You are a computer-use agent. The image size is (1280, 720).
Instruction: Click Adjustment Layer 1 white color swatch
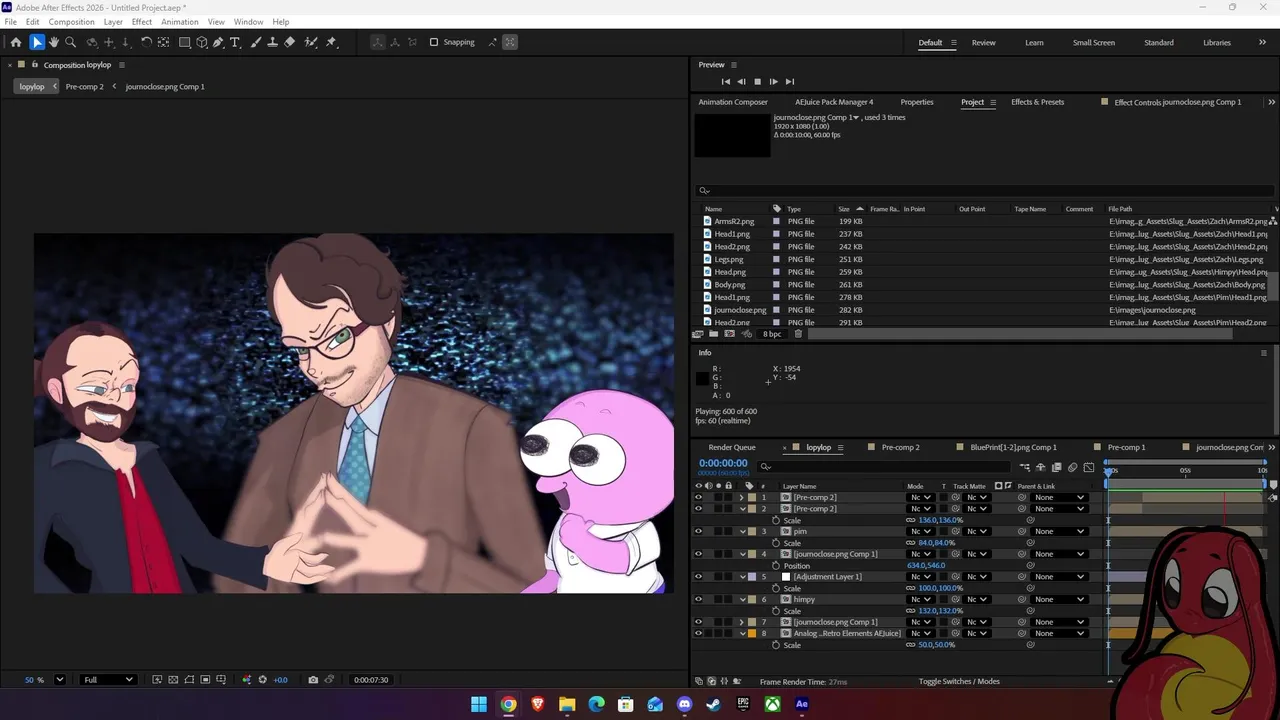click(786, 577)
